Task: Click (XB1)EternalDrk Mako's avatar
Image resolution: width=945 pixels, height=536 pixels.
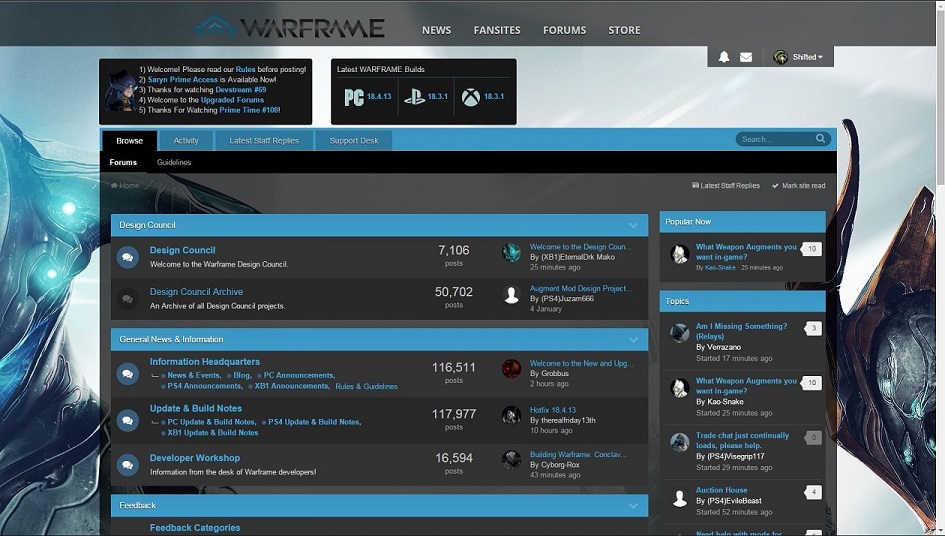Action: pyautogui.click(x=511, y=253)
